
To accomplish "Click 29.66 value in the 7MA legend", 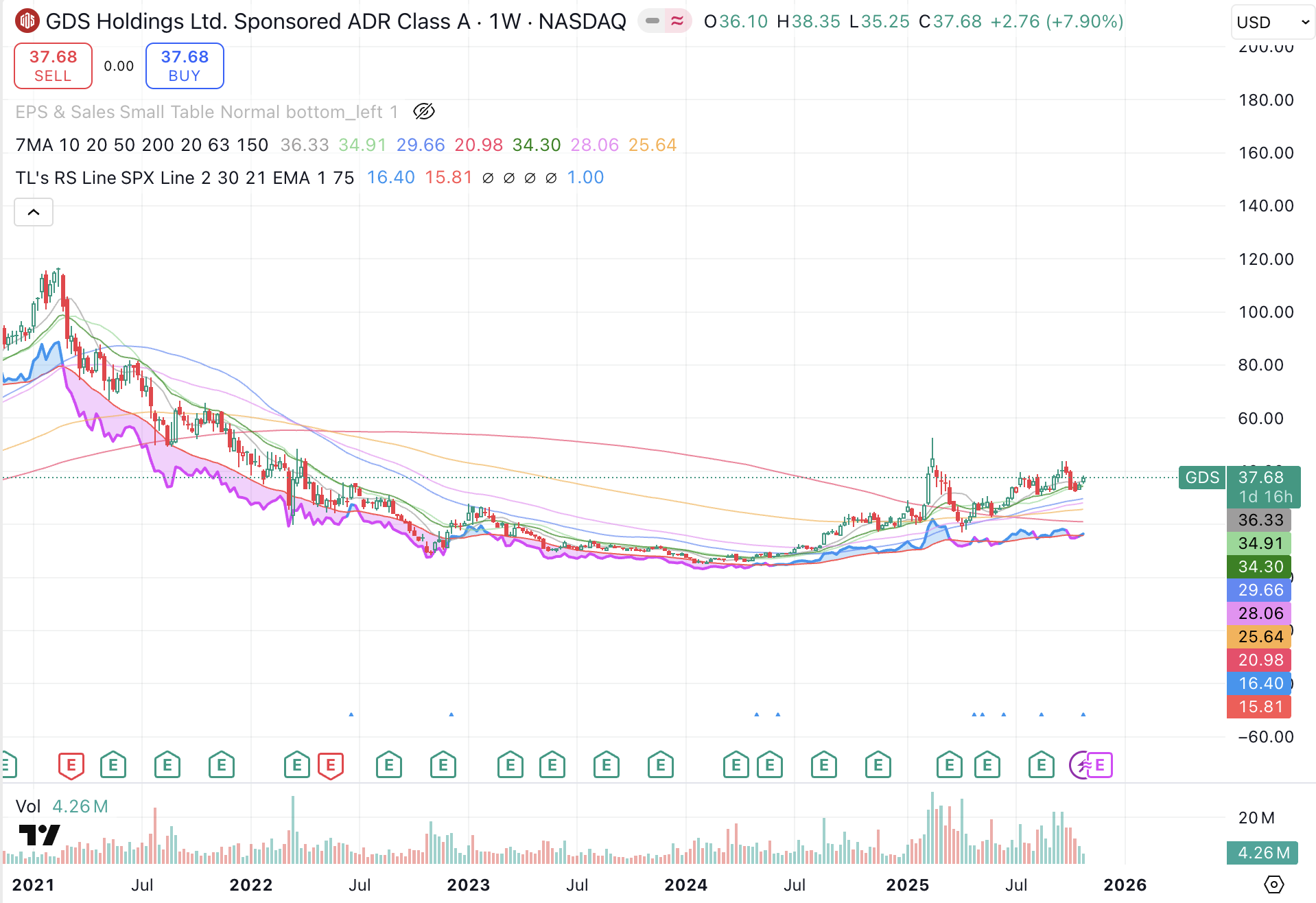I will pos(421,145).
